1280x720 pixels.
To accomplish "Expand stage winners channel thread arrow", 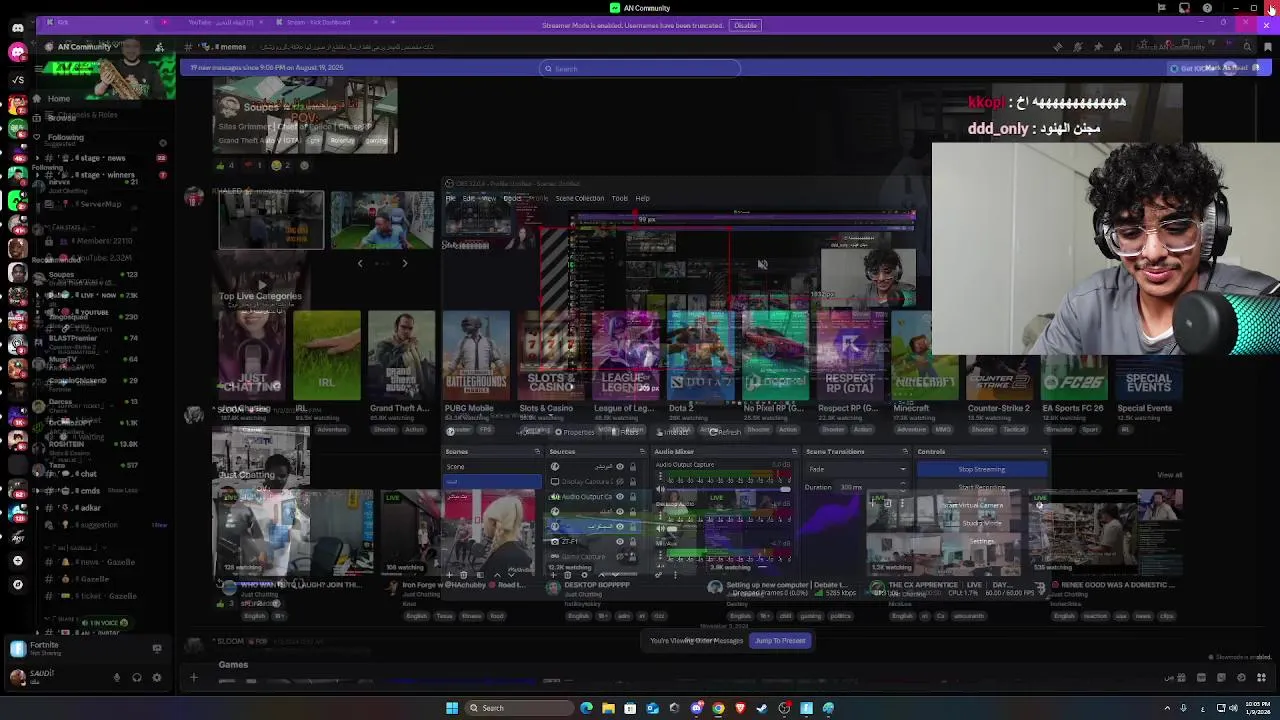I will pyautogui.click(x=37, y=175).
